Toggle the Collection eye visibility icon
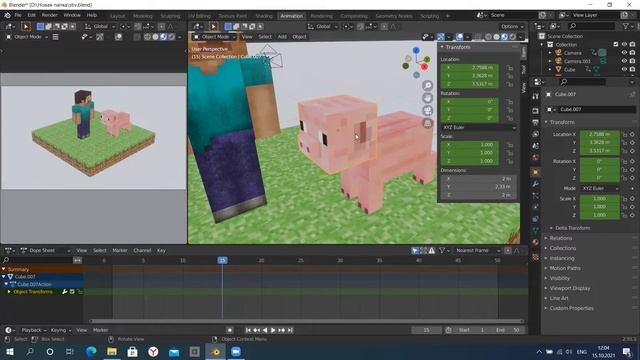This screenshot has width=640, height=360. (624, 44)
